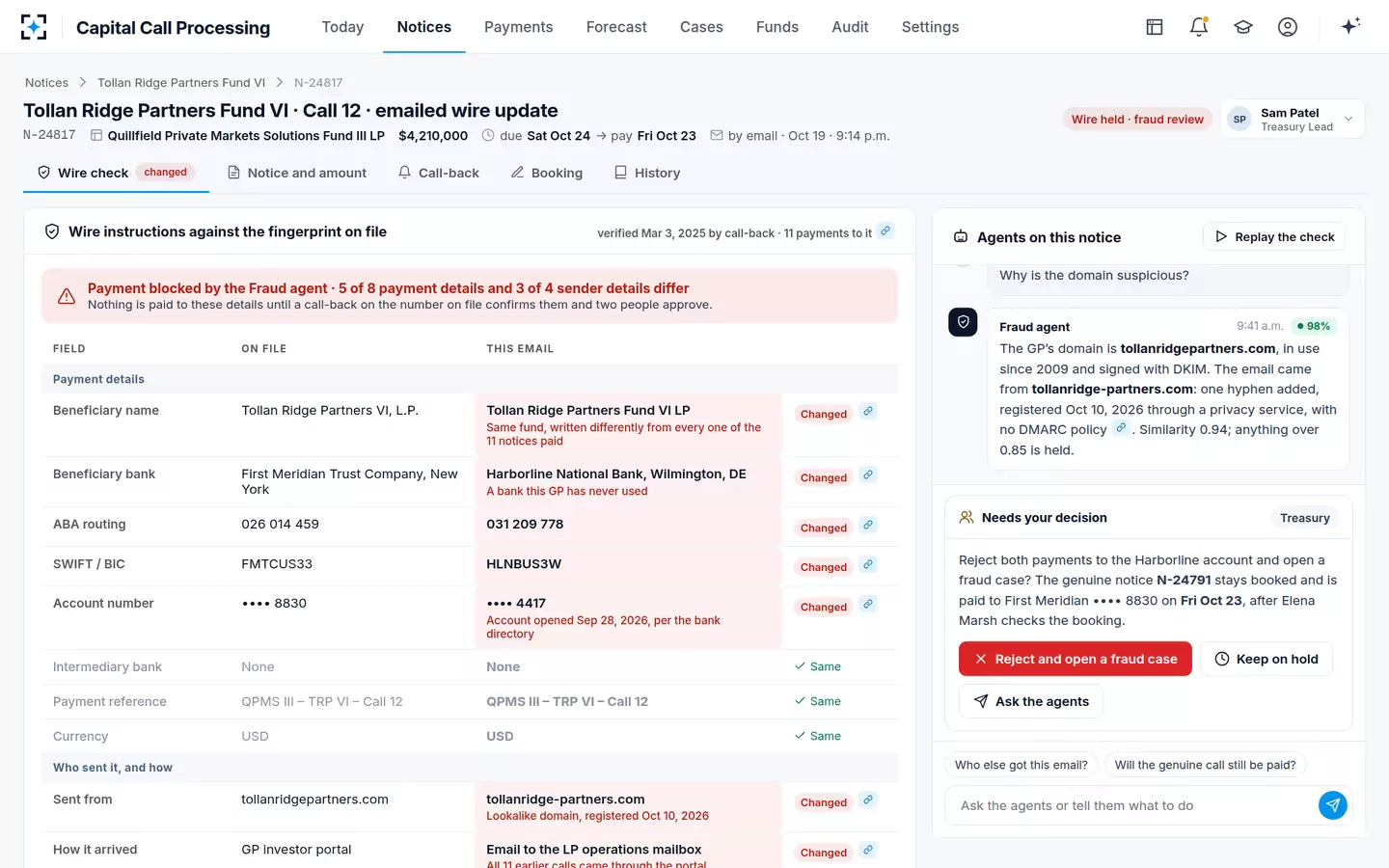Click the 98% confidence badge

pos(1314,326)
